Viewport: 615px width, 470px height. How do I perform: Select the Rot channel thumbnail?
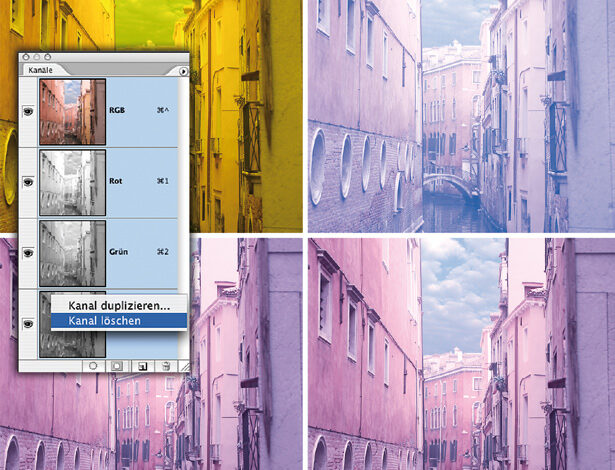tap(72, 182)
